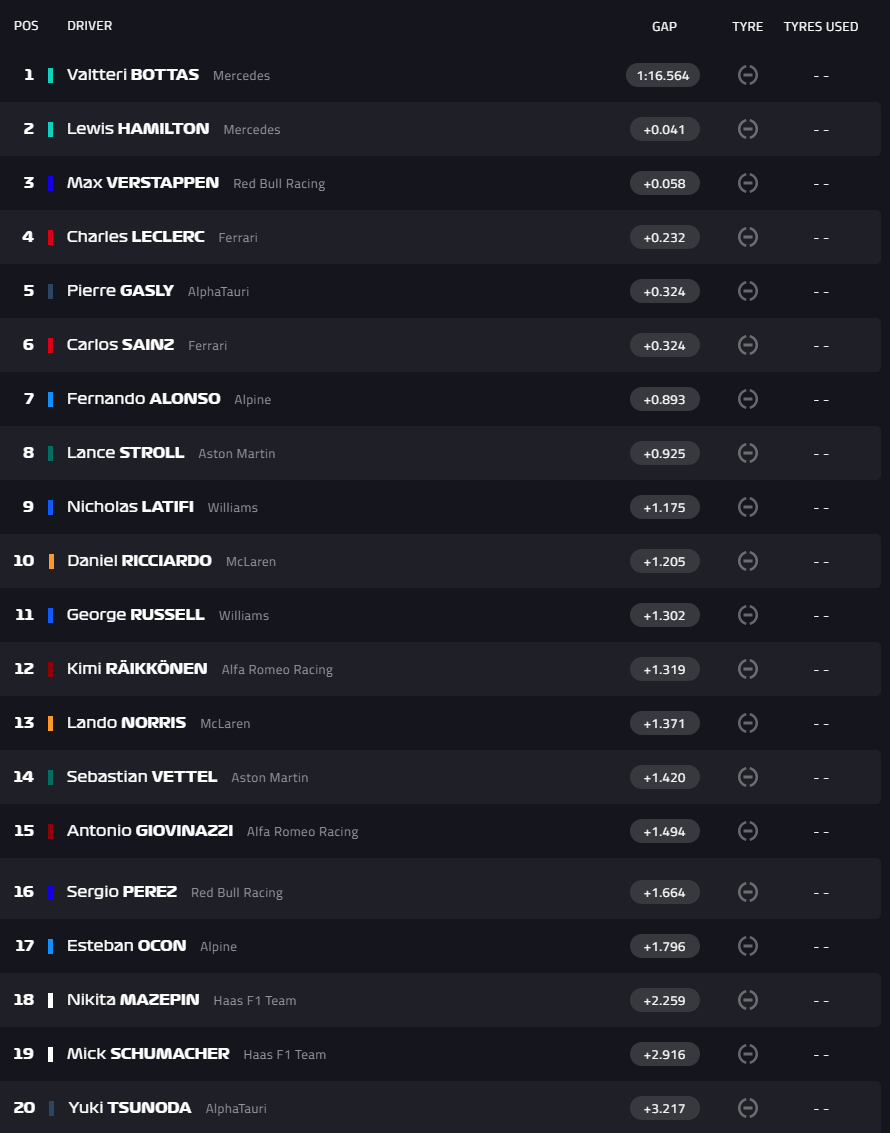Open Charles LECLERC driver entry
Viewport: 890px width, 1133px height.
[x=136, y=237]
